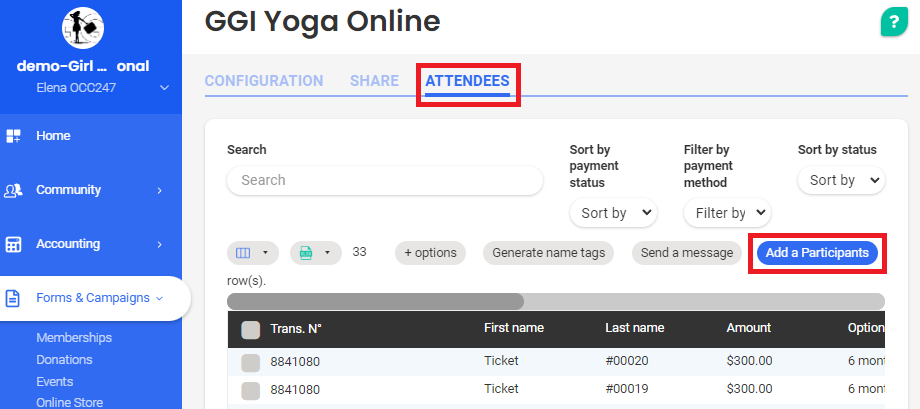Image resolution: width=920 pixels, height=409 pixels.
Task: Click the Generate name tags button
Action: (548, 253)
